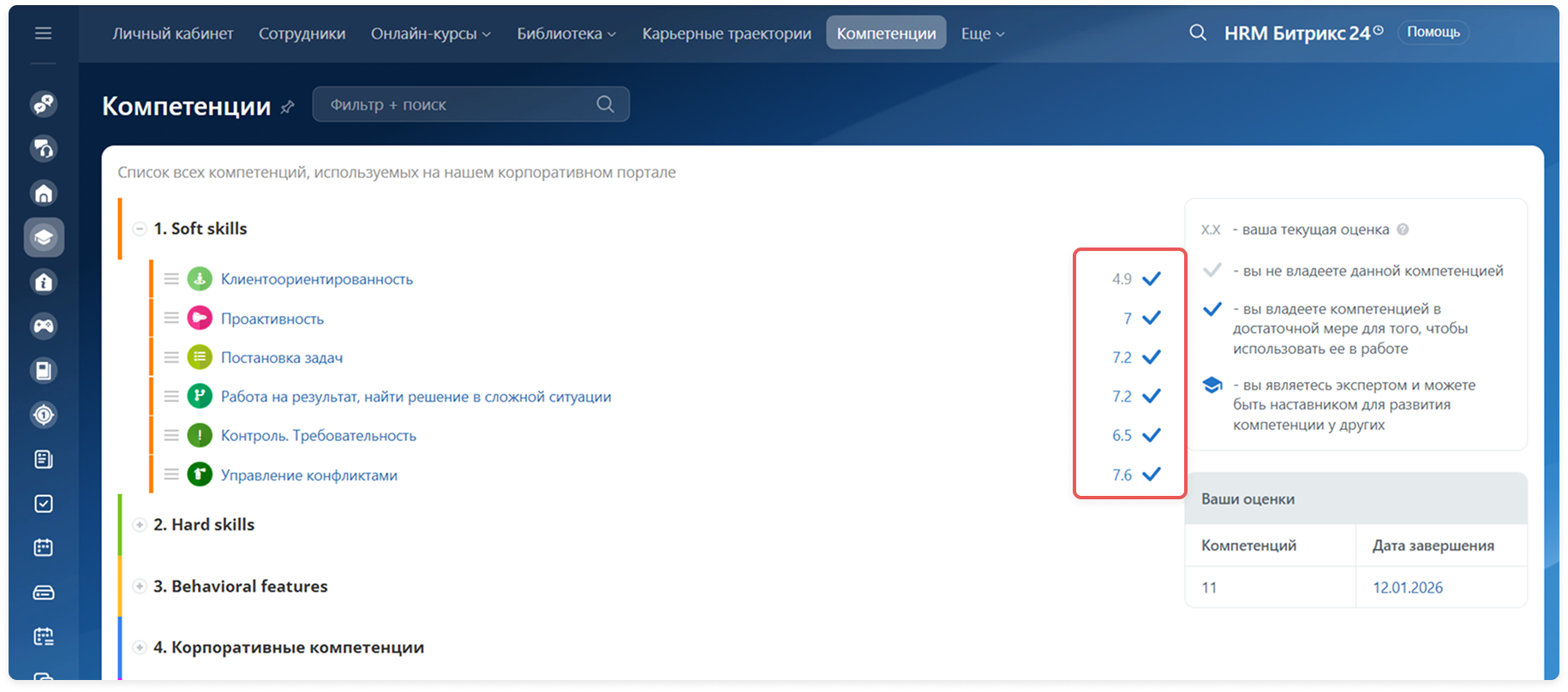Click the Фильтр + поиск input field
The image size is (1568, 692).
tap(454, 104)
